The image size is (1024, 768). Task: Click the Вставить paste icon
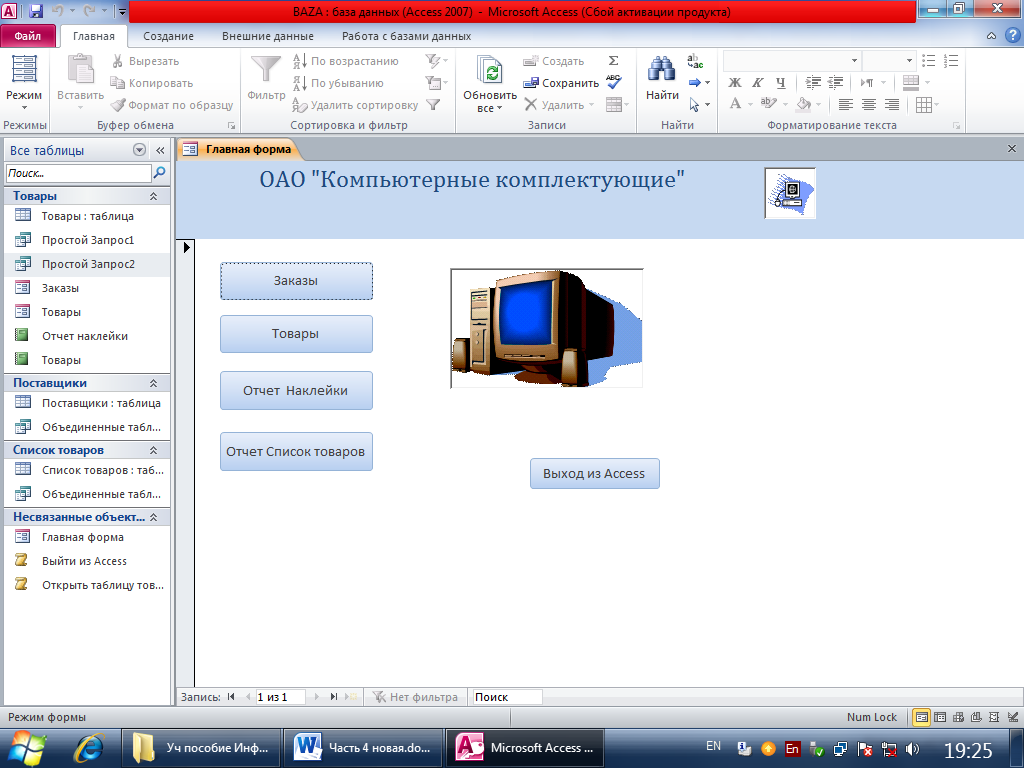click(80, 69)
